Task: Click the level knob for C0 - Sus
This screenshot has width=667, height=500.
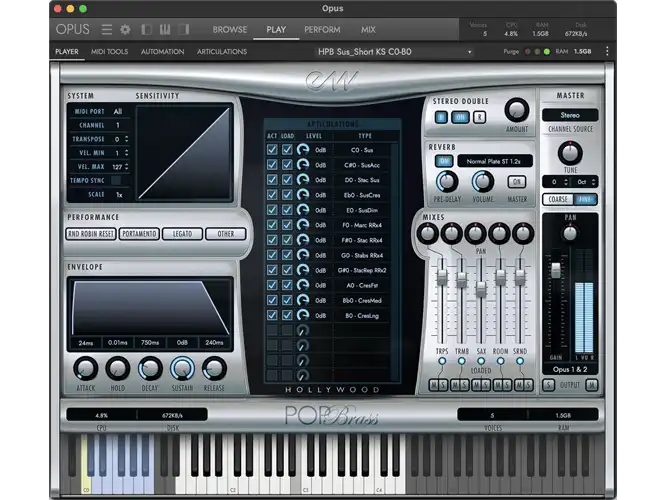Action: [x=302, y=150]
